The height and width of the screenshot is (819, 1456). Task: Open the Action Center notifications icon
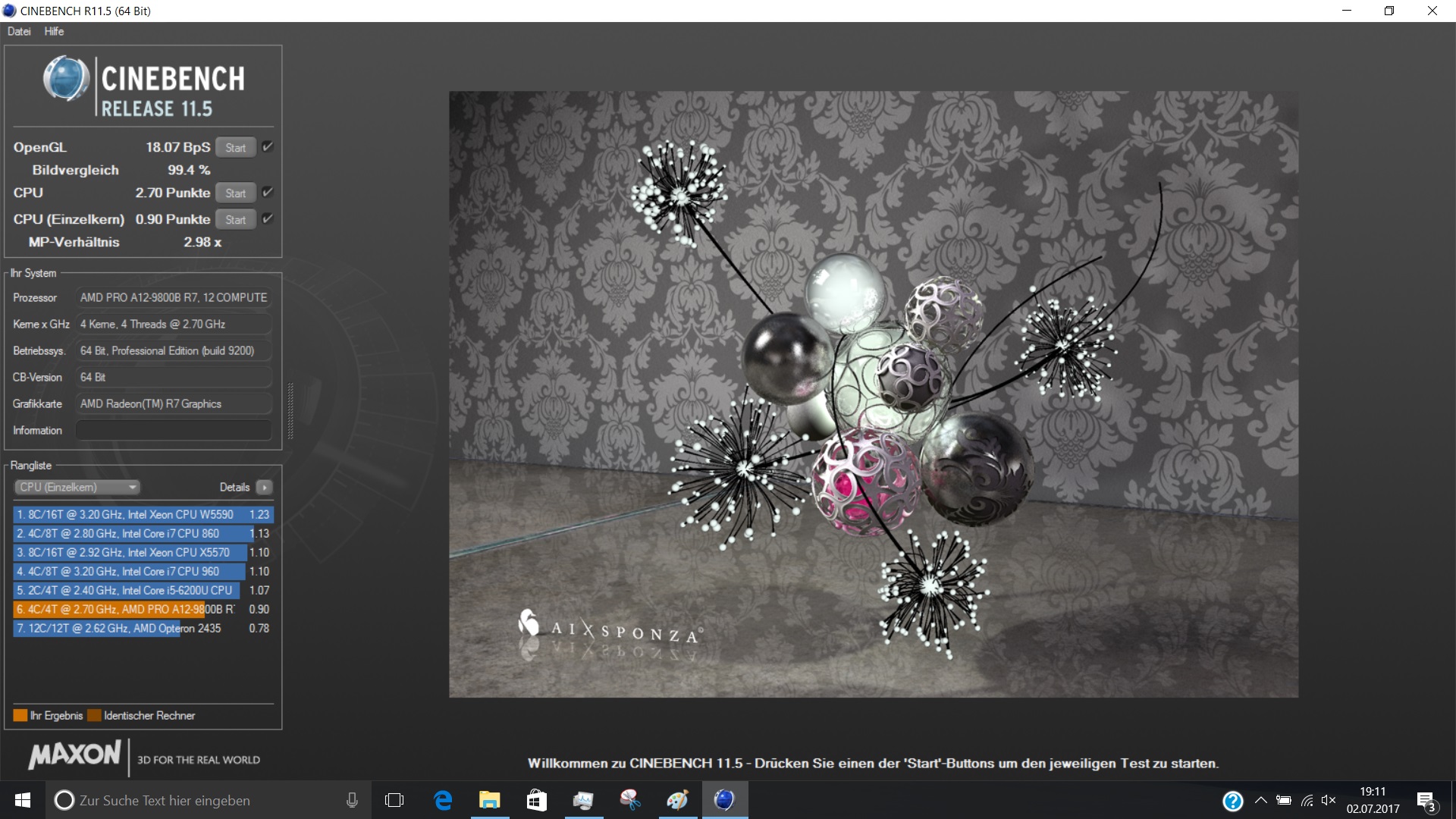[x=1426, y=801]
